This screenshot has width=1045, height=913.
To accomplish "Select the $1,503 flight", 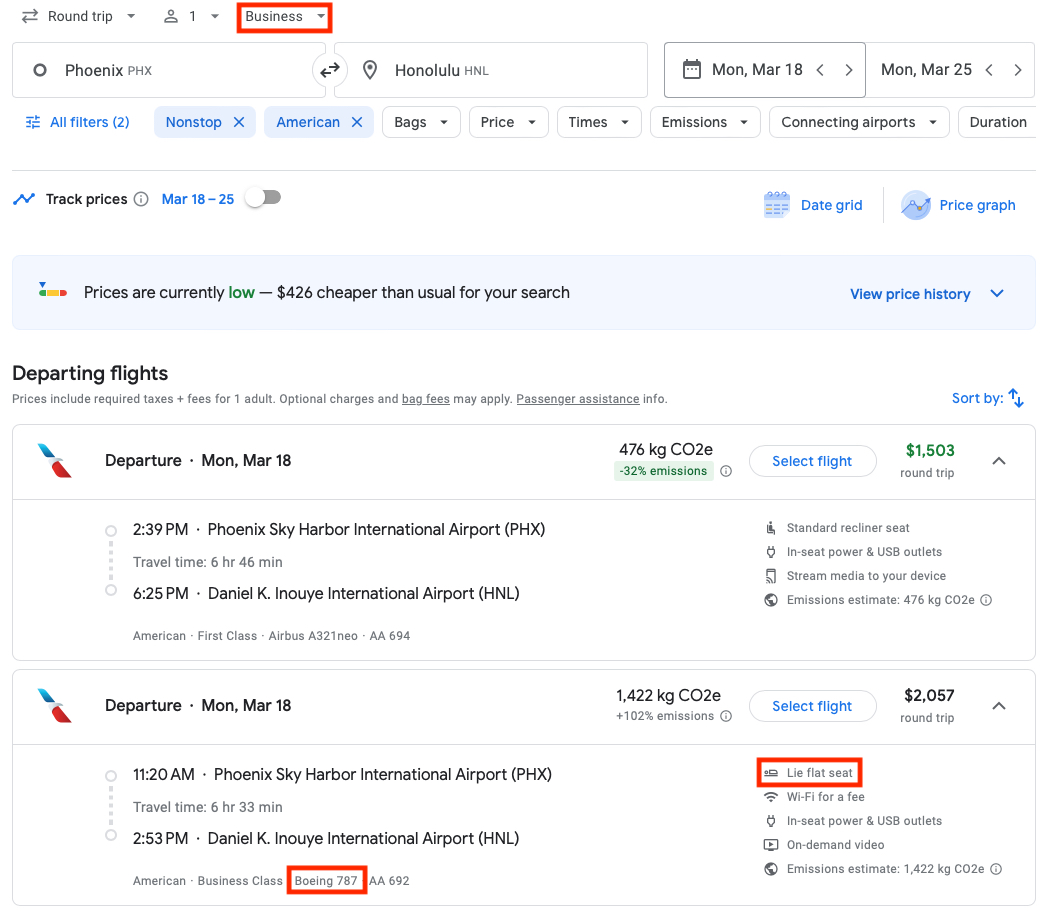I will point(812,461).
